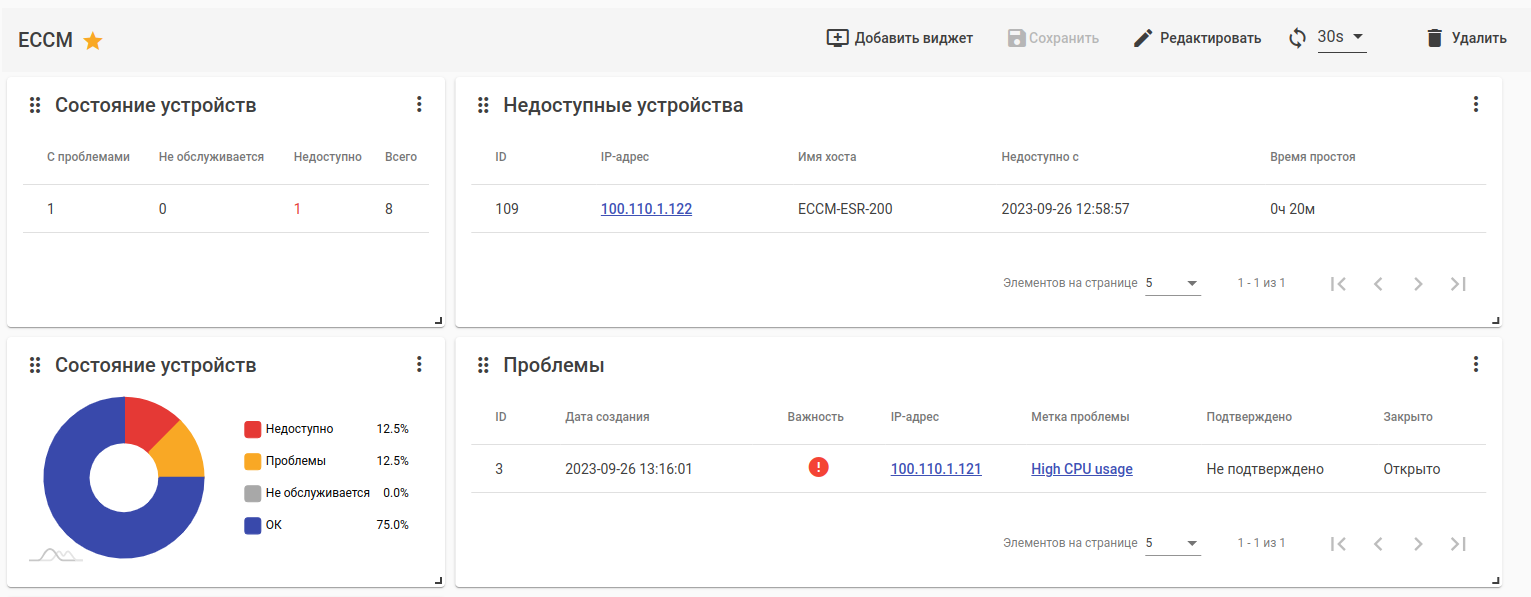Click the trash Delete icon
1531x597 pixels.
tap(1435, 38)
